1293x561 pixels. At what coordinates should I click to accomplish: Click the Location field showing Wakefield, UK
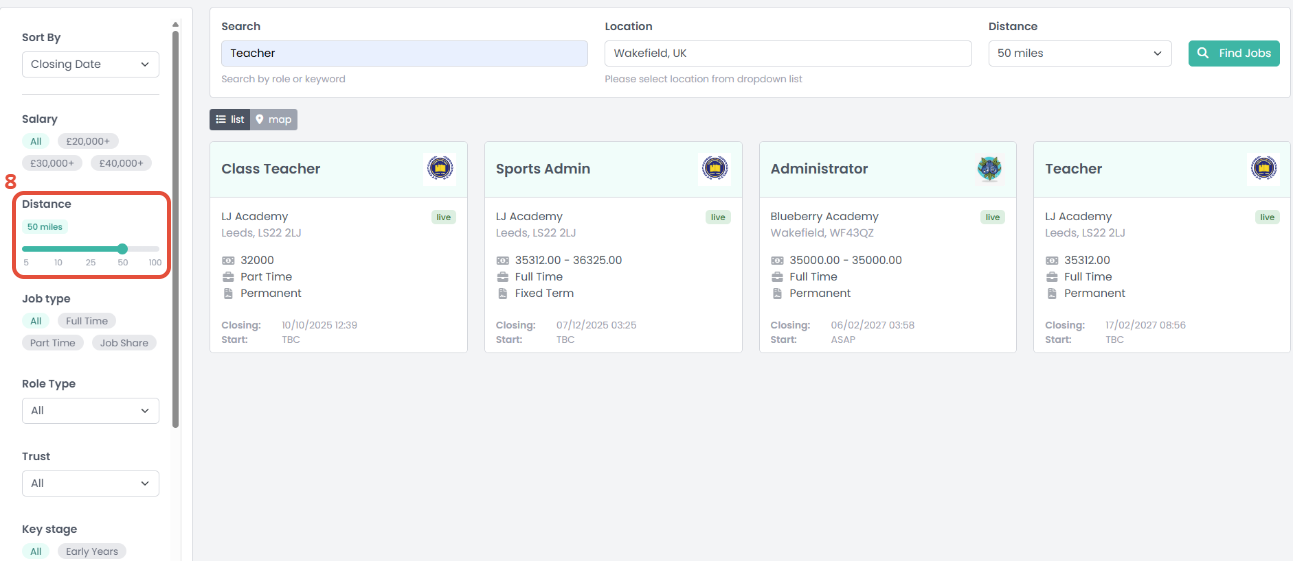click(x=788, y=53)
